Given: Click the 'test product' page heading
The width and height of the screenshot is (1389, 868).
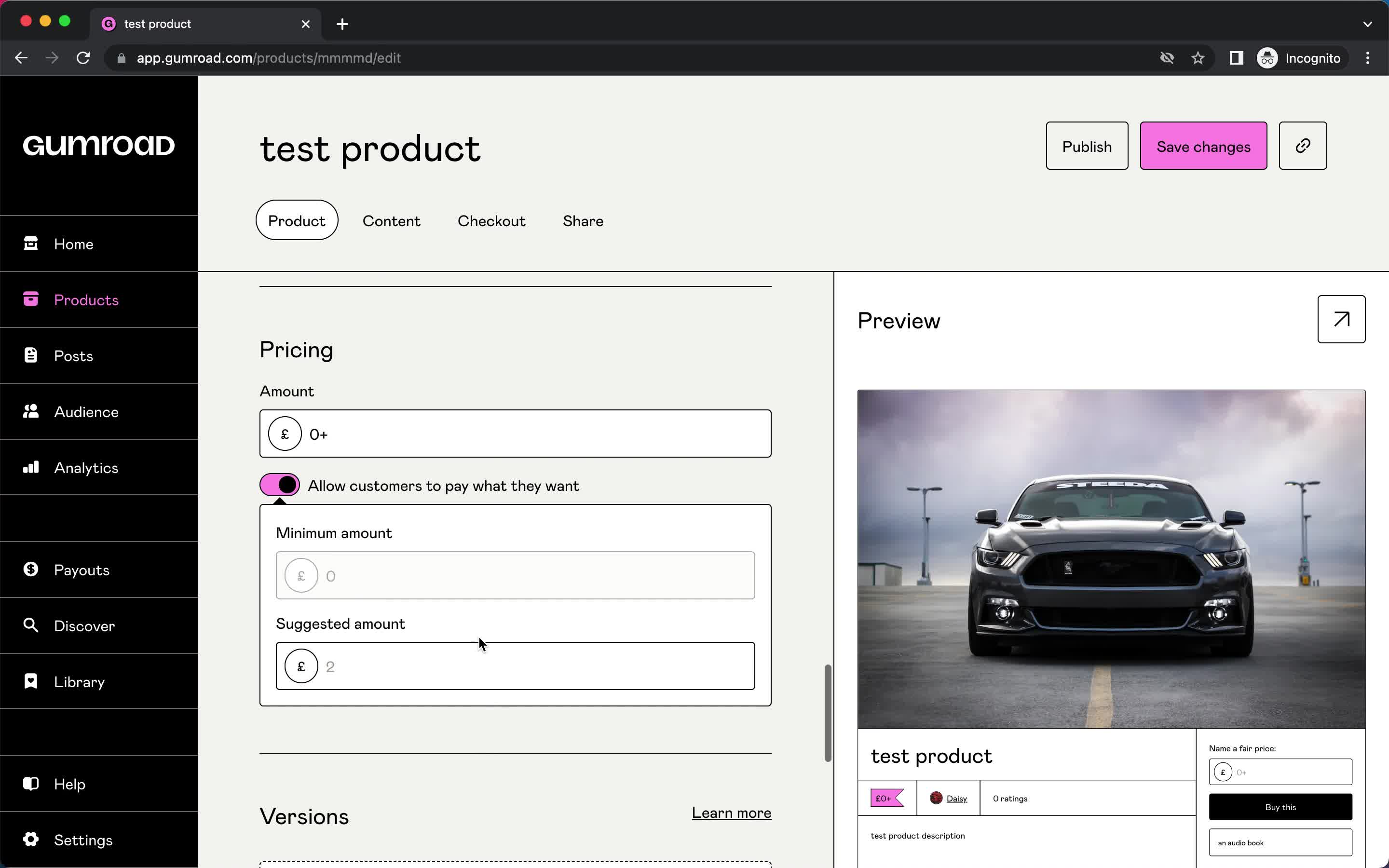Looking at the screenshot, I should [370, 149].
